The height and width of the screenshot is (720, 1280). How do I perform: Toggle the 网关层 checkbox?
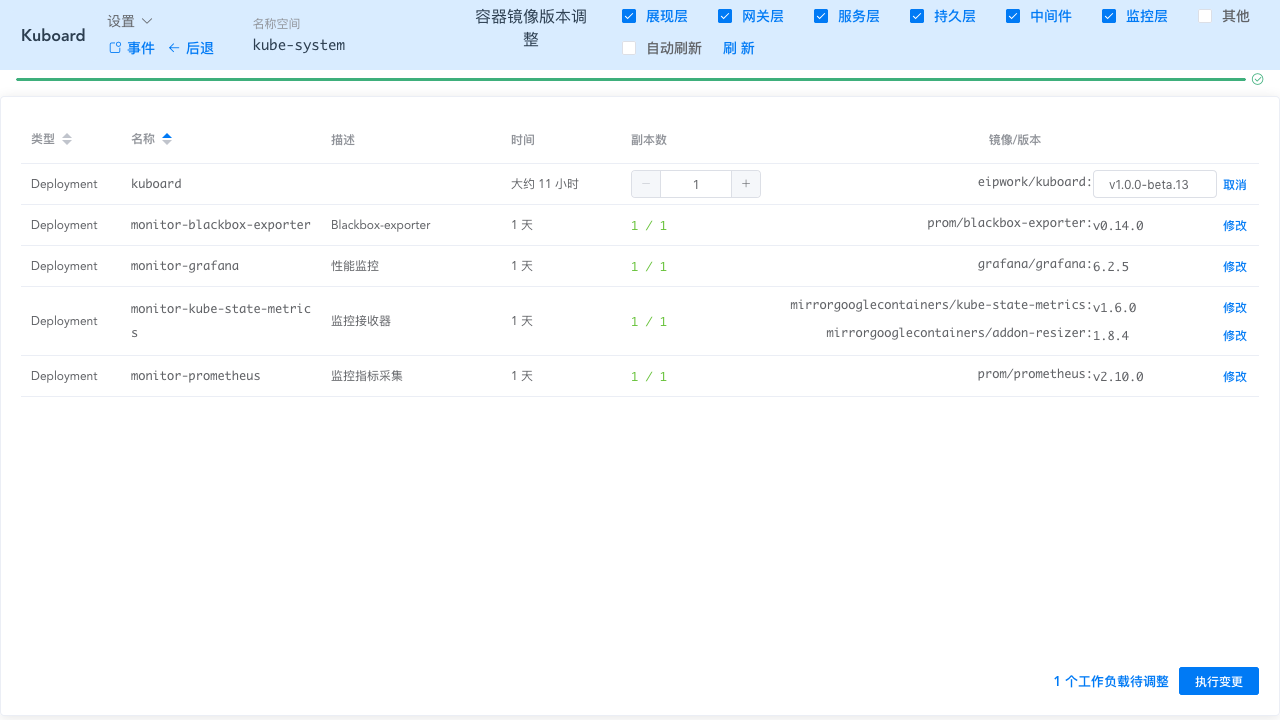click(x=725, y=16)
